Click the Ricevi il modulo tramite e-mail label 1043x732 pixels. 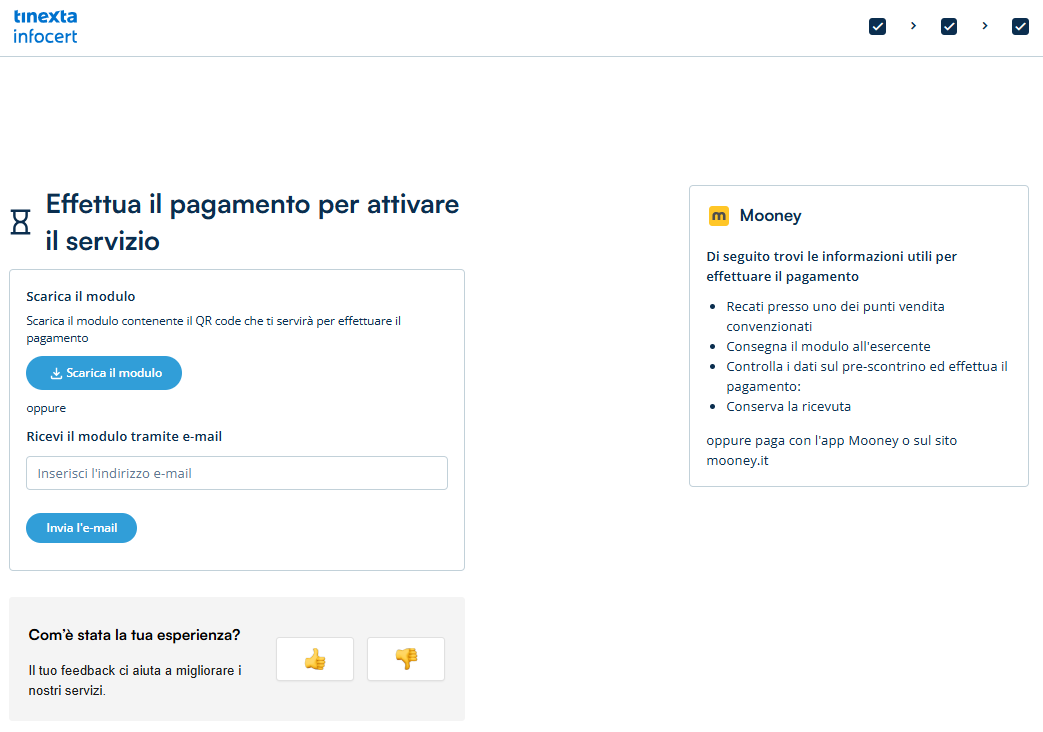click(124, 436)
